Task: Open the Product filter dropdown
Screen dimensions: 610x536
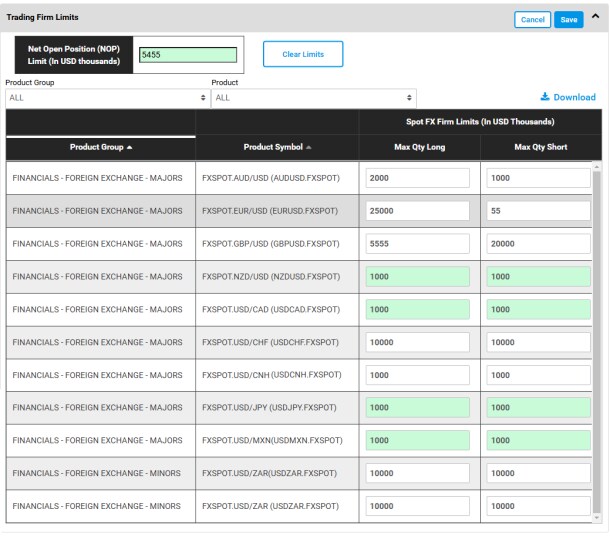Action: pos(313,98)
